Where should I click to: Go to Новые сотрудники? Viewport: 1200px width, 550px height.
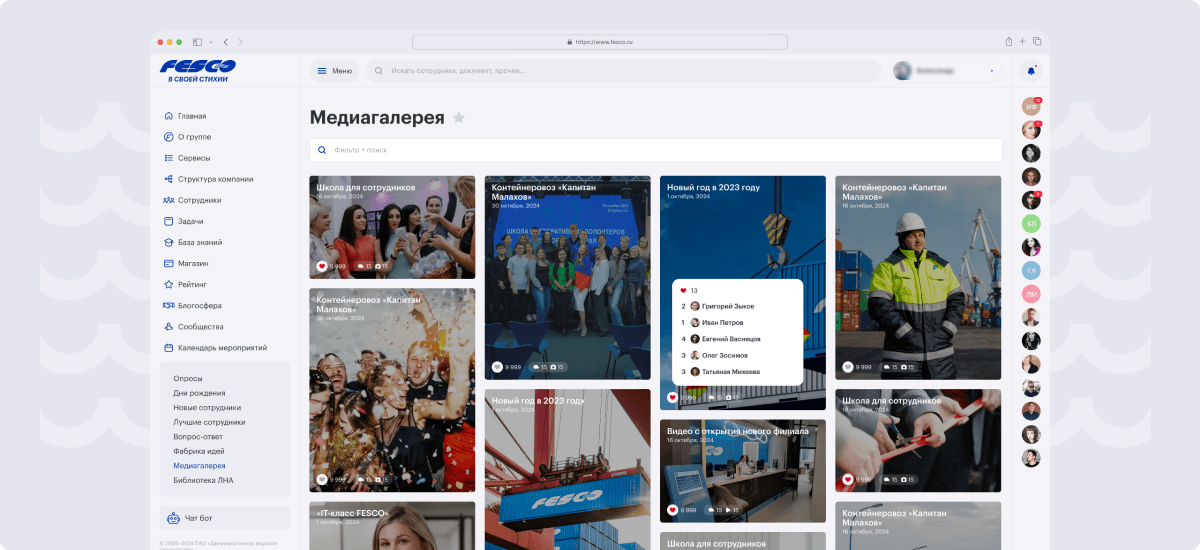click(207, 408)
